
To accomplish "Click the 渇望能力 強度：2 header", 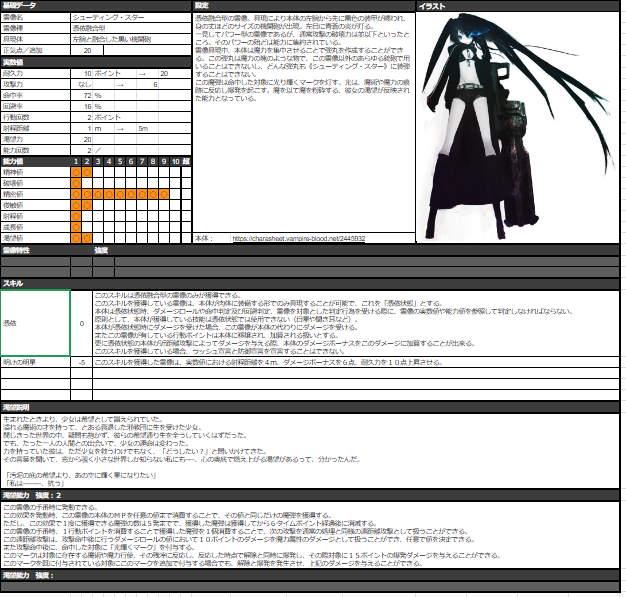I will [x=310, y=495].
